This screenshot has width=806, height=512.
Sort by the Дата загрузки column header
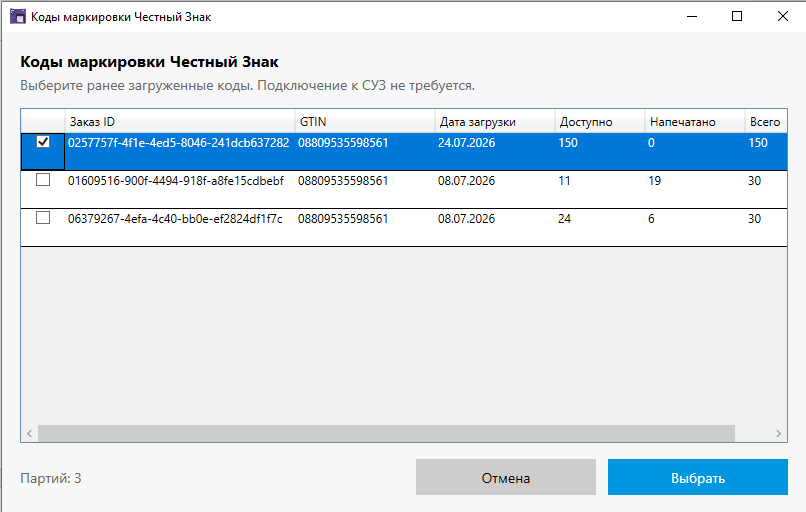pos(495,122)
